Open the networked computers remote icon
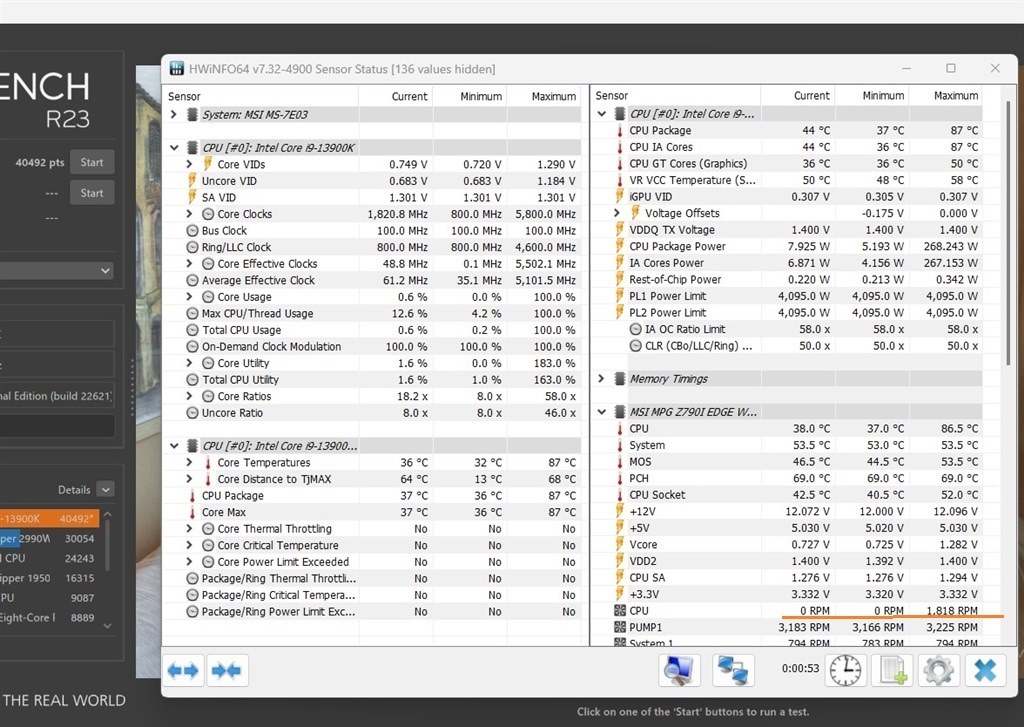This screenshot has width=1024, height=727. 733,670
